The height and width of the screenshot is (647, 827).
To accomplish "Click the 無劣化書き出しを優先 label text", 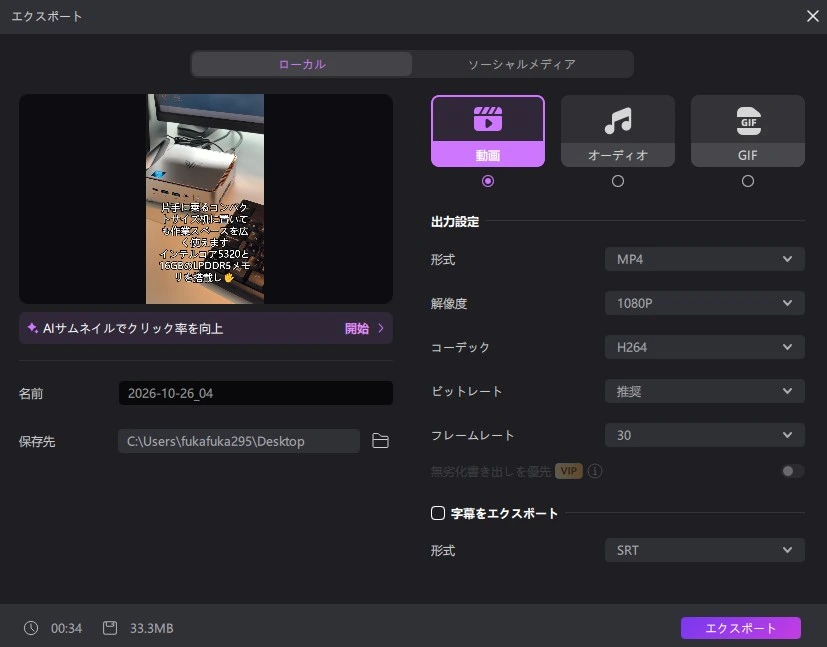I will (x=491, y=471).
